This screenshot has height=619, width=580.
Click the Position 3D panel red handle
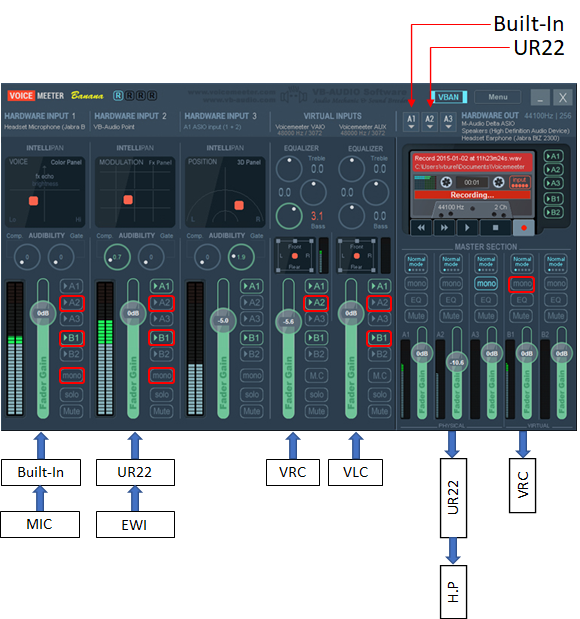coord(239,205)
